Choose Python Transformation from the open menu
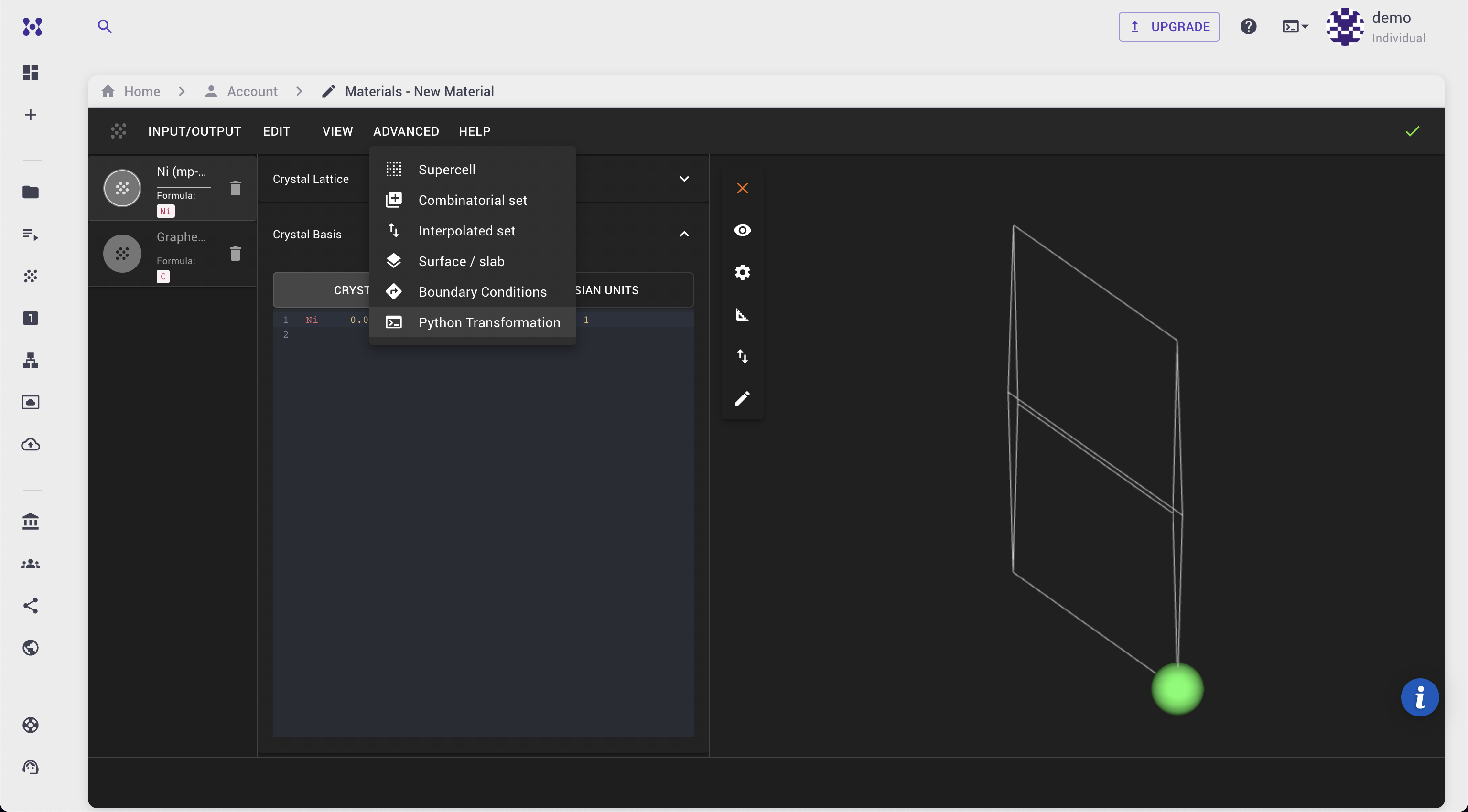Image resolution: width=1468 pixels, height=812 pixels. click(489, 322)
